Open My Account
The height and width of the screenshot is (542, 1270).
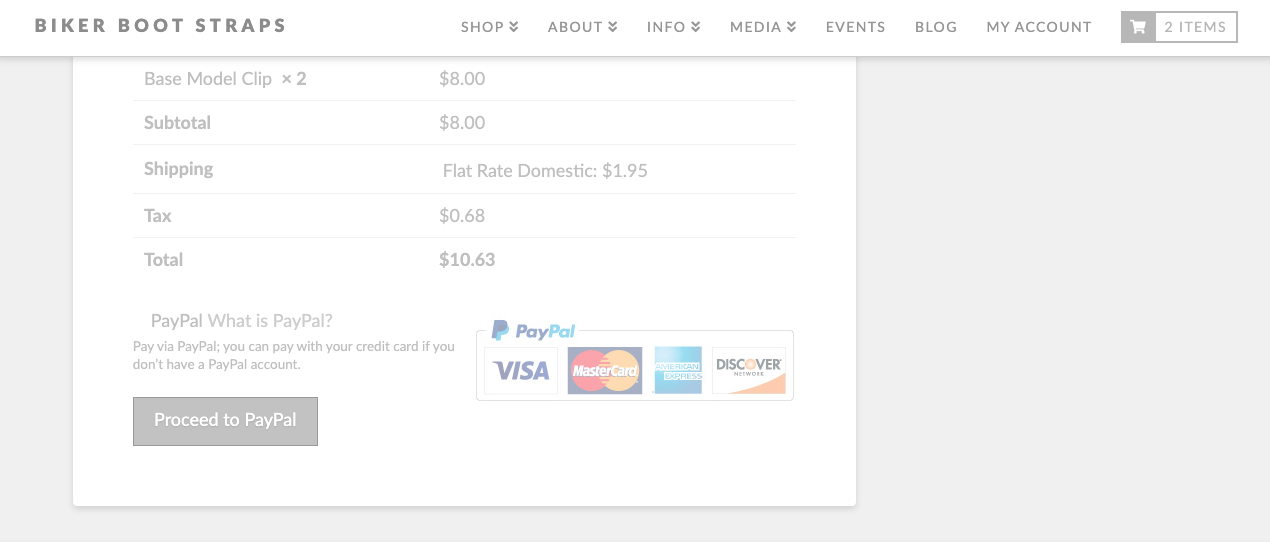click(1039, 27)
